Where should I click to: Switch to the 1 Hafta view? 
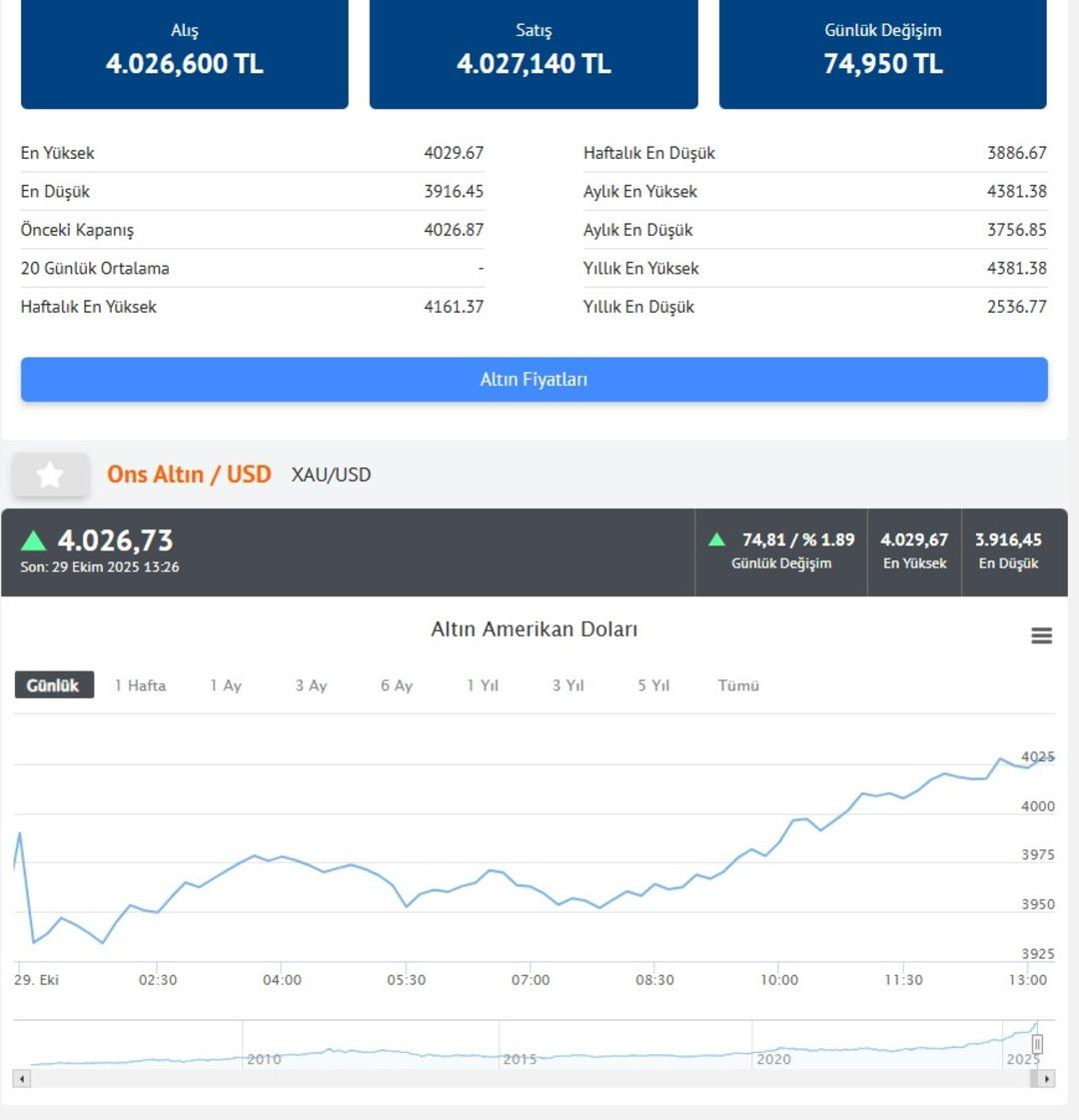pos(138,685)
